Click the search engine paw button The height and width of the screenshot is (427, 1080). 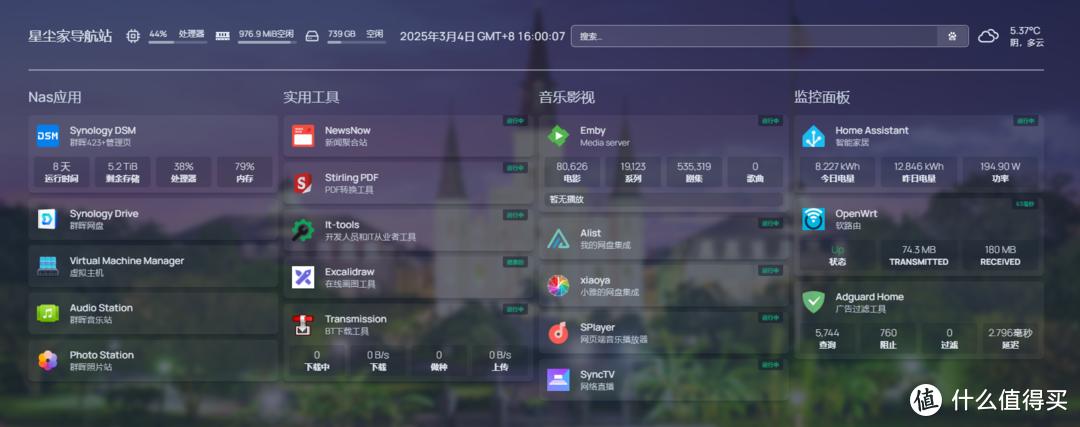[x=953, y=37]
